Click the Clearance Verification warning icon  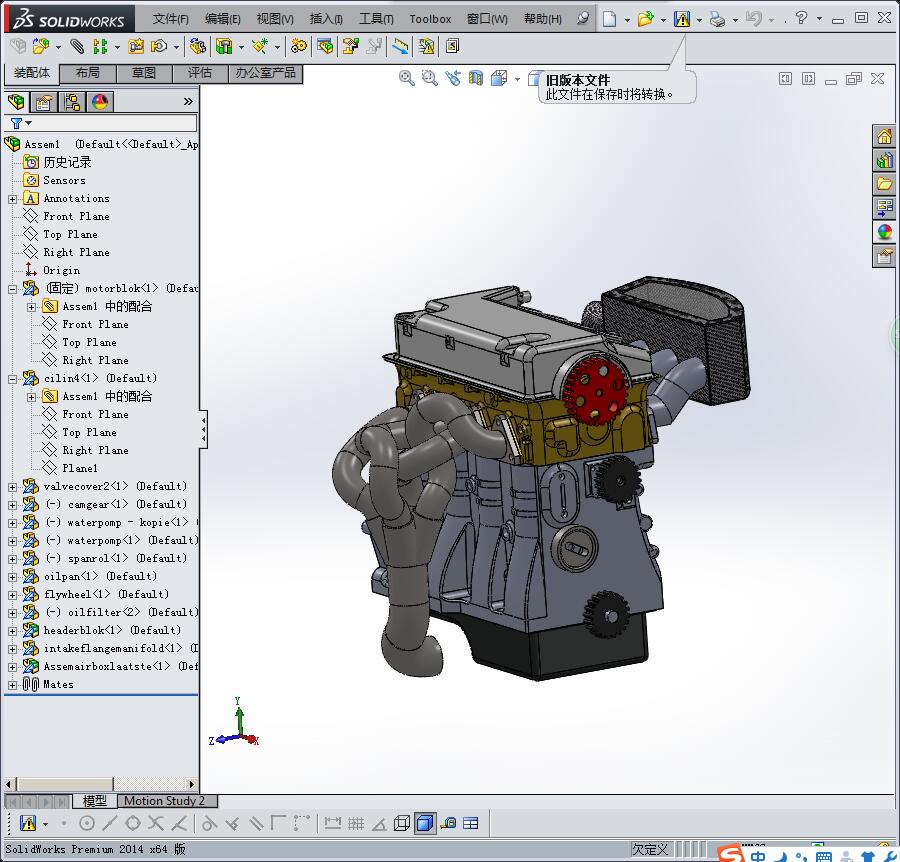[426, 46]
